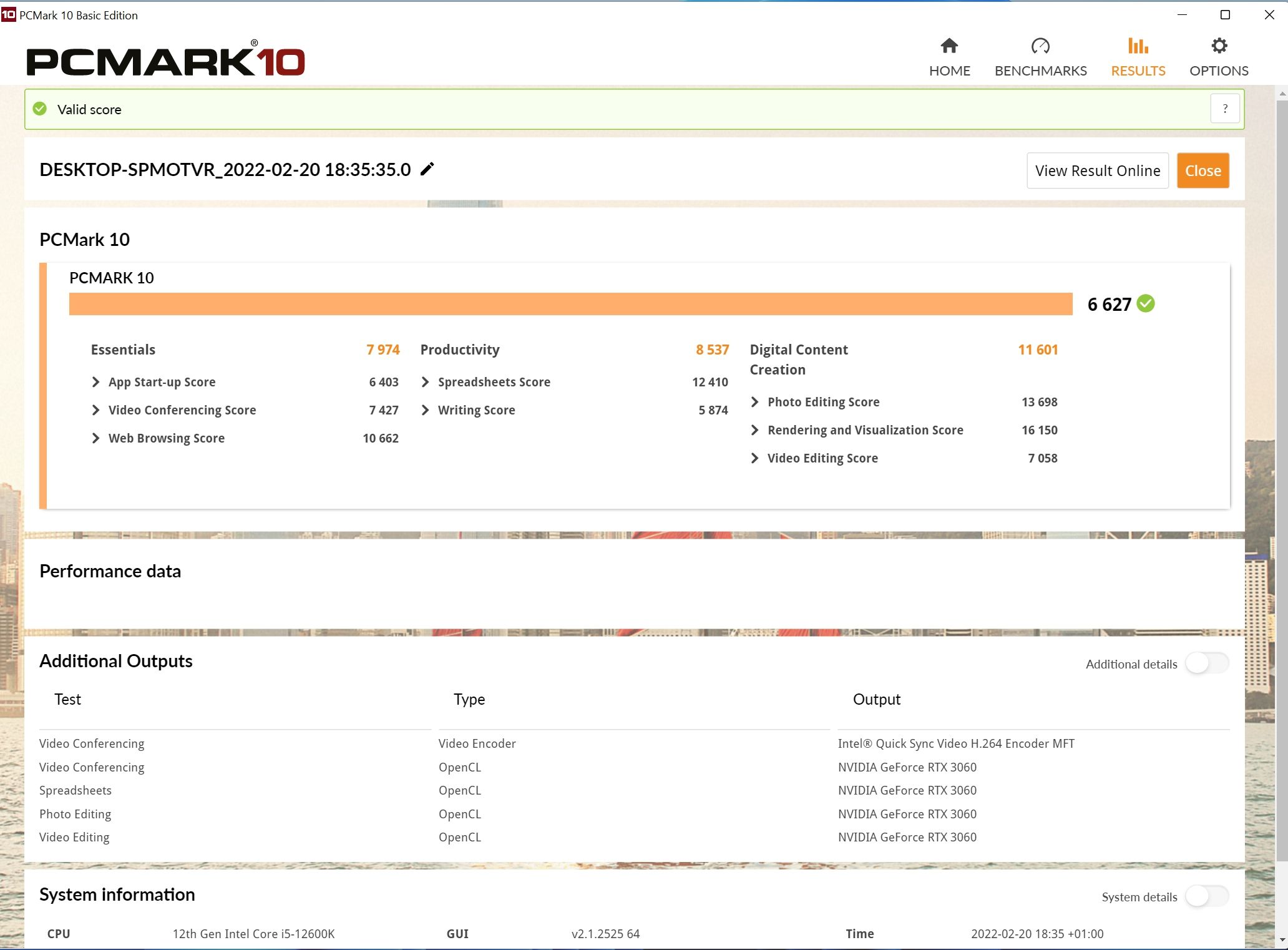Screen dimensions: 1288x950
Task: Expand the Writing Score row
Action: [x=425, y=410]
